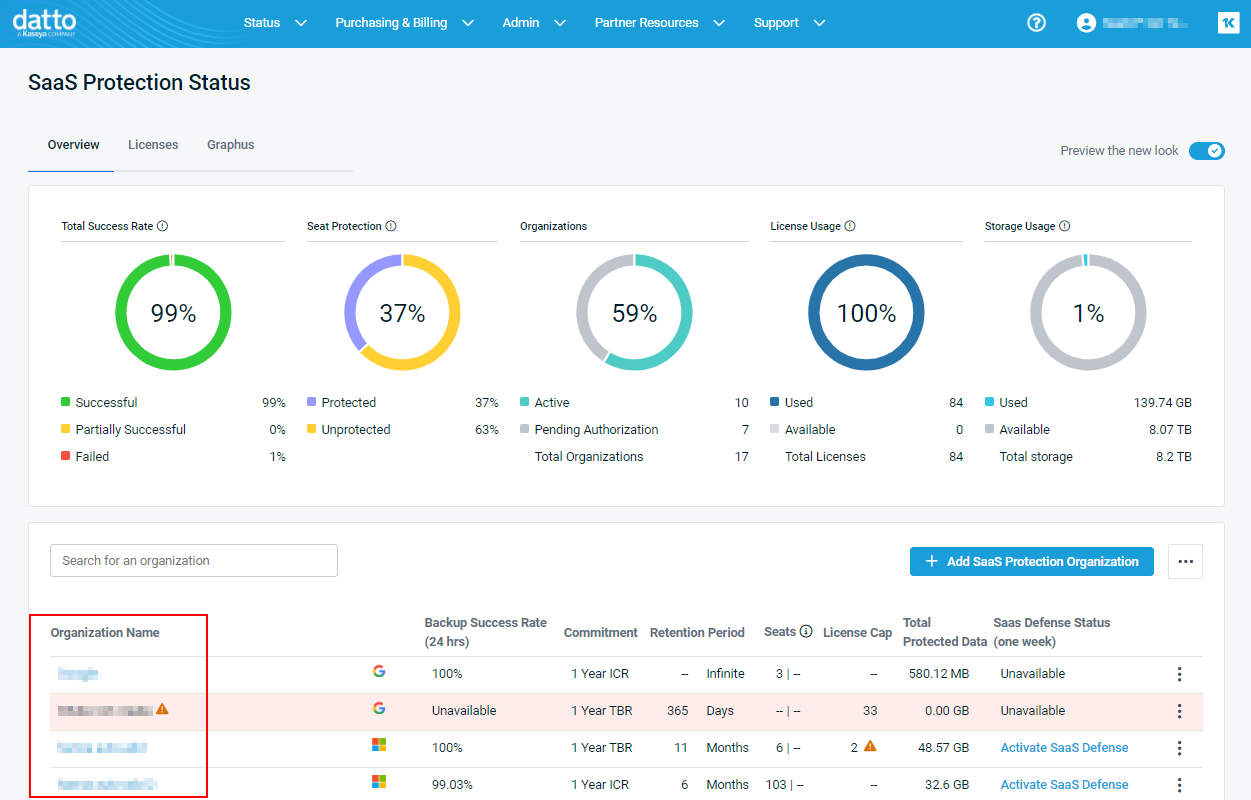Image resolution: width=1251 pixels, height=800 pixels.
Task: Open the user account avatar icon
Action: 1087,22
